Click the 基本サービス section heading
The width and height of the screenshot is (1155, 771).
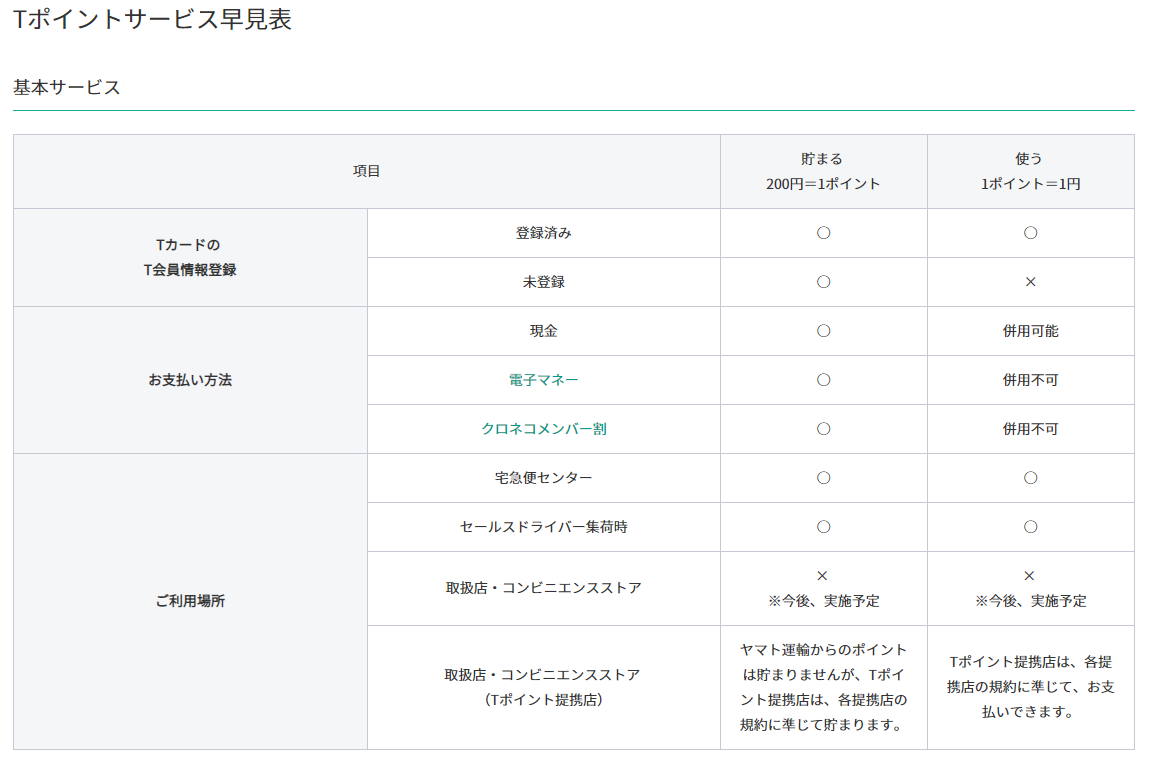click(67, 88)
